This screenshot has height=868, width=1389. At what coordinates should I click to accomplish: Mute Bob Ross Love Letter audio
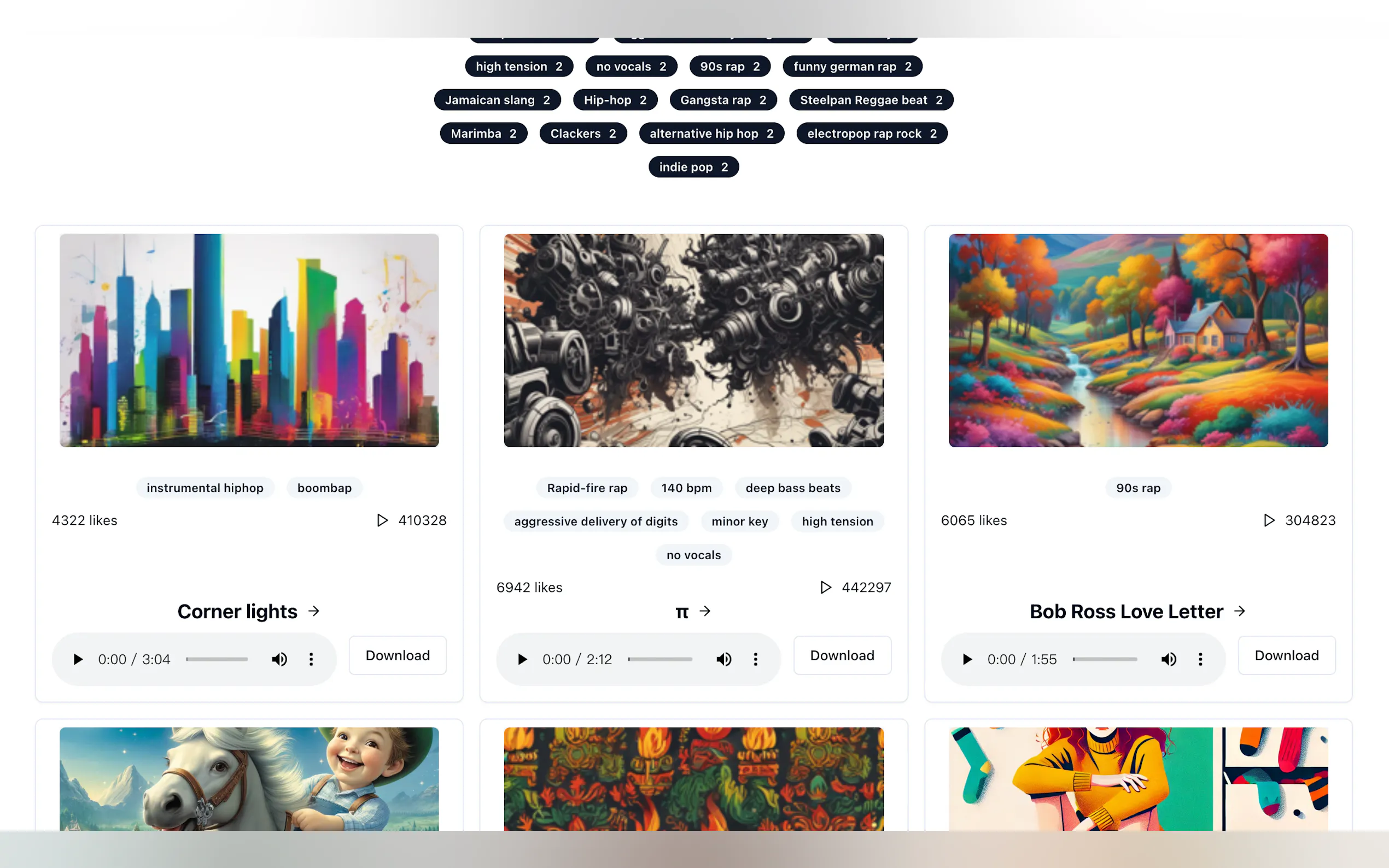click(x=1169, y=659)
